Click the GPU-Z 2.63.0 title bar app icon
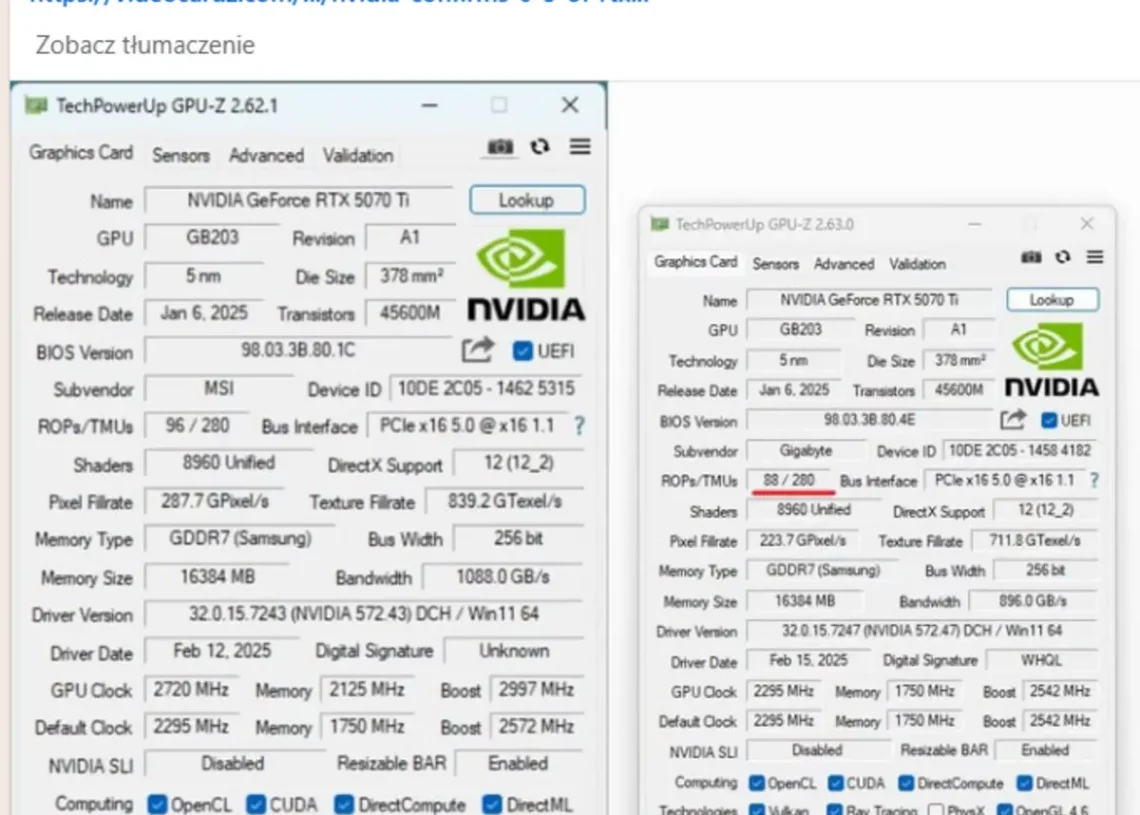This screenshot has height=815, width=1140. pos(660,224)
